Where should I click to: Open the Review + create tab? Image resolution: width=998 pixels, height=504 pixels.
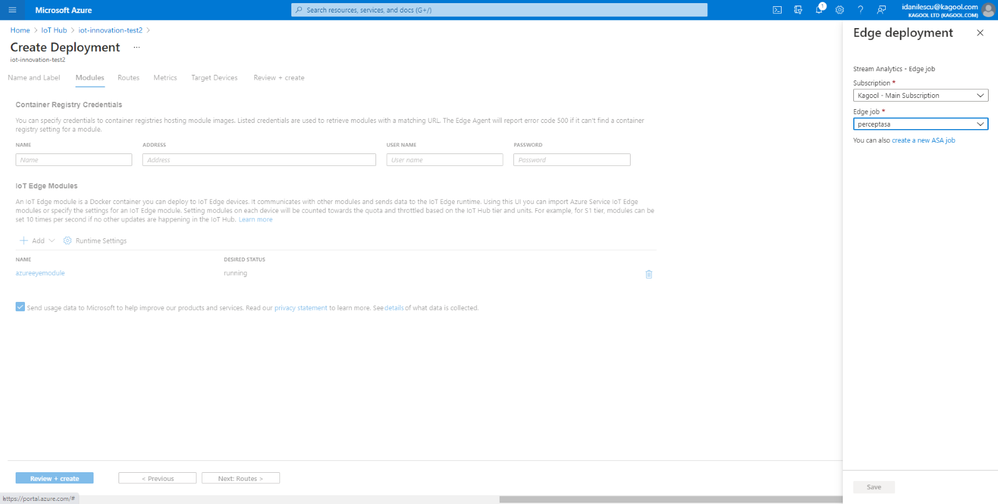point(279,78)
